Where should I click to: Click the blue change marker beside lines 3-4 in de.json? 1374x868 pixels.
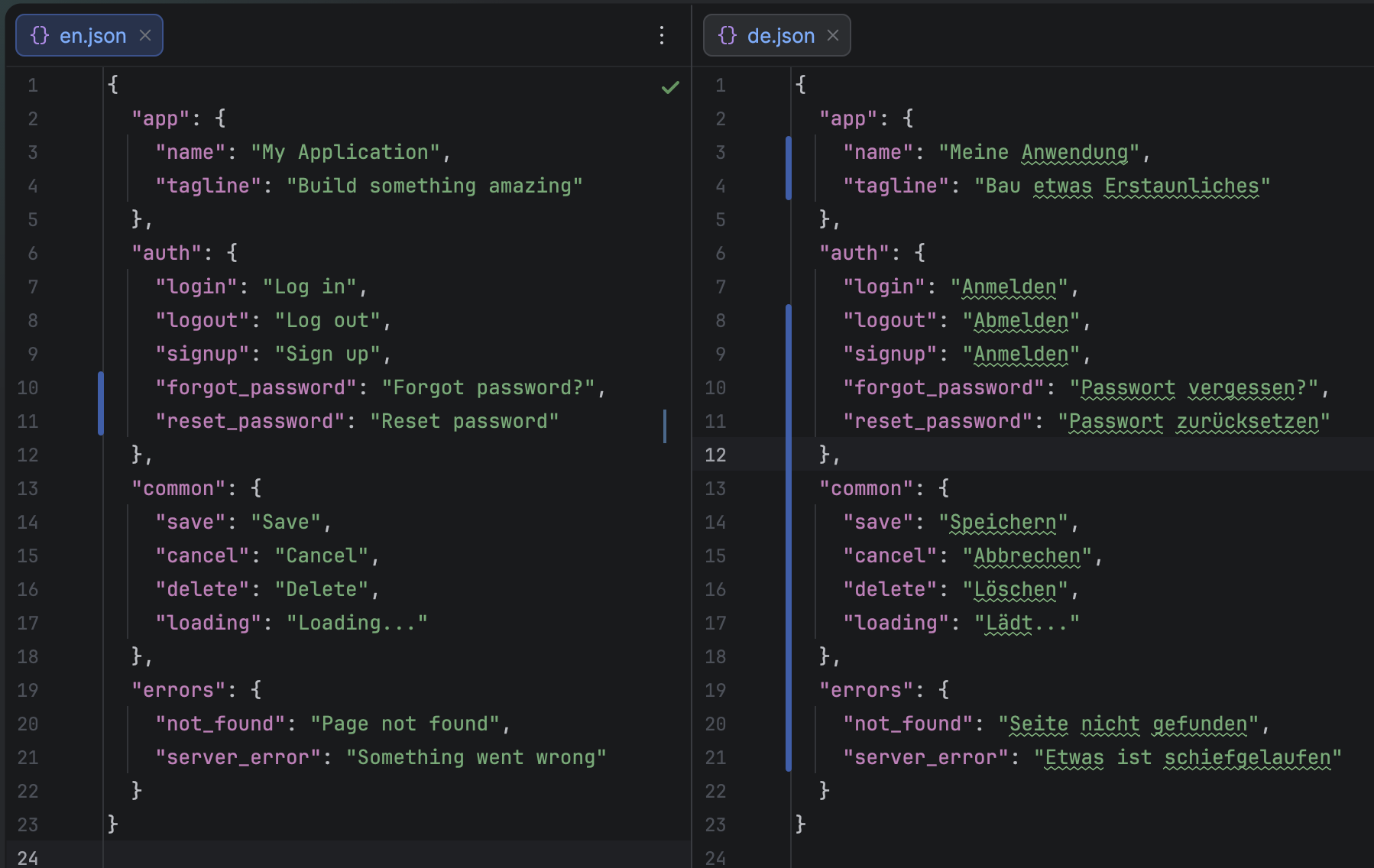789,168
